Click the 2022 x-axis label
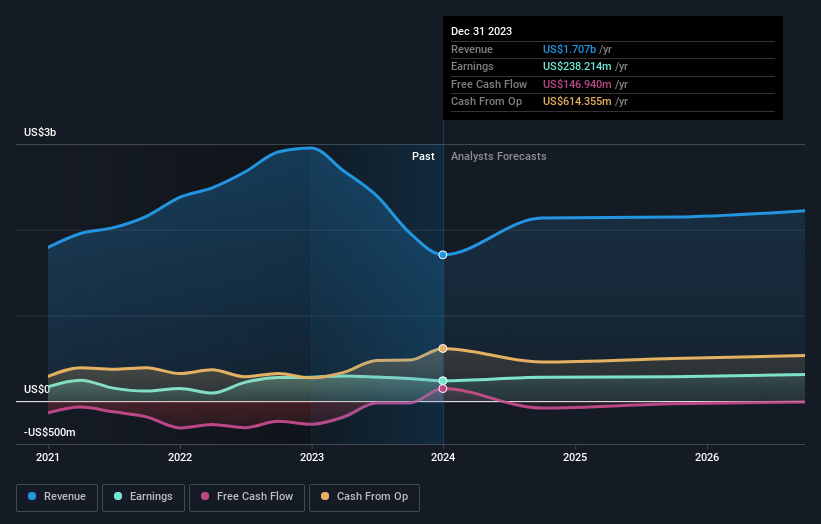The image size is (821, 524). [180, 457]
